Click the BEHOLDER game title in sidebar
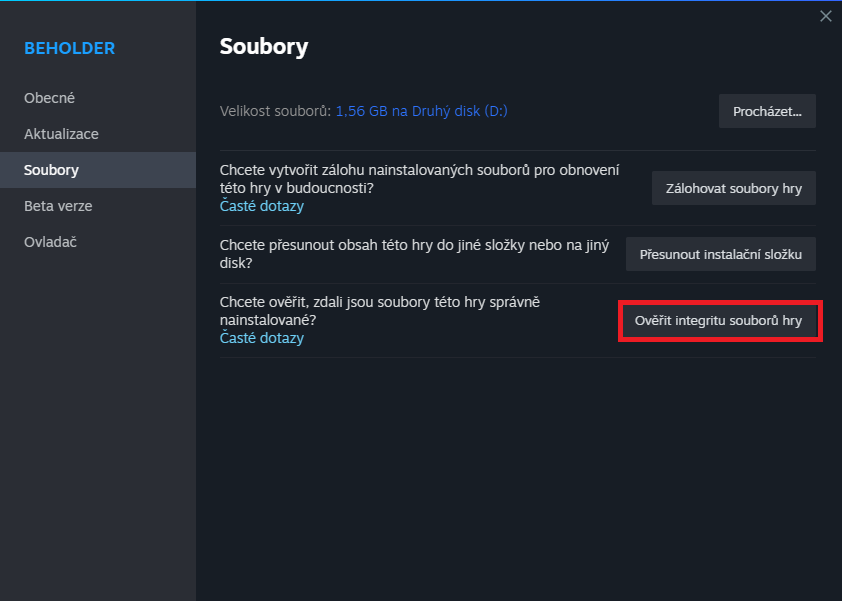The height and width of the screenshot is (601, 842). [x=70, y=48]
